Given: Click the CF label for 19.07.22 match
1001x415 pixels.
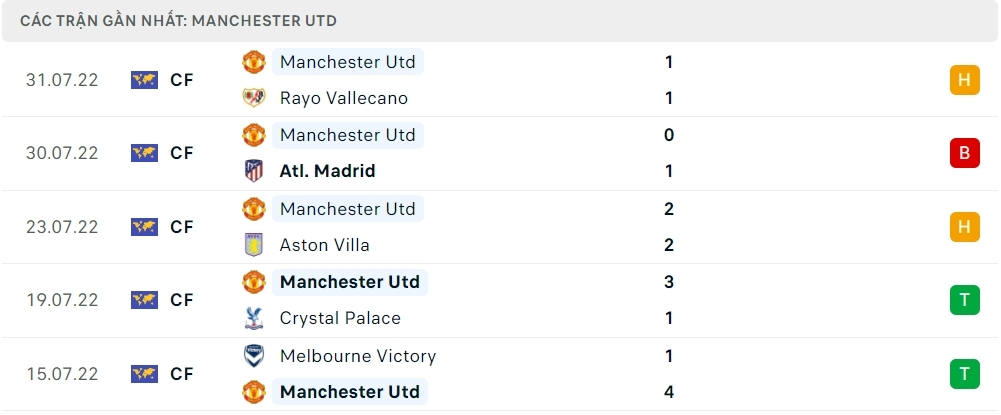Looking at the screenshot, I should tap(182, 300).
